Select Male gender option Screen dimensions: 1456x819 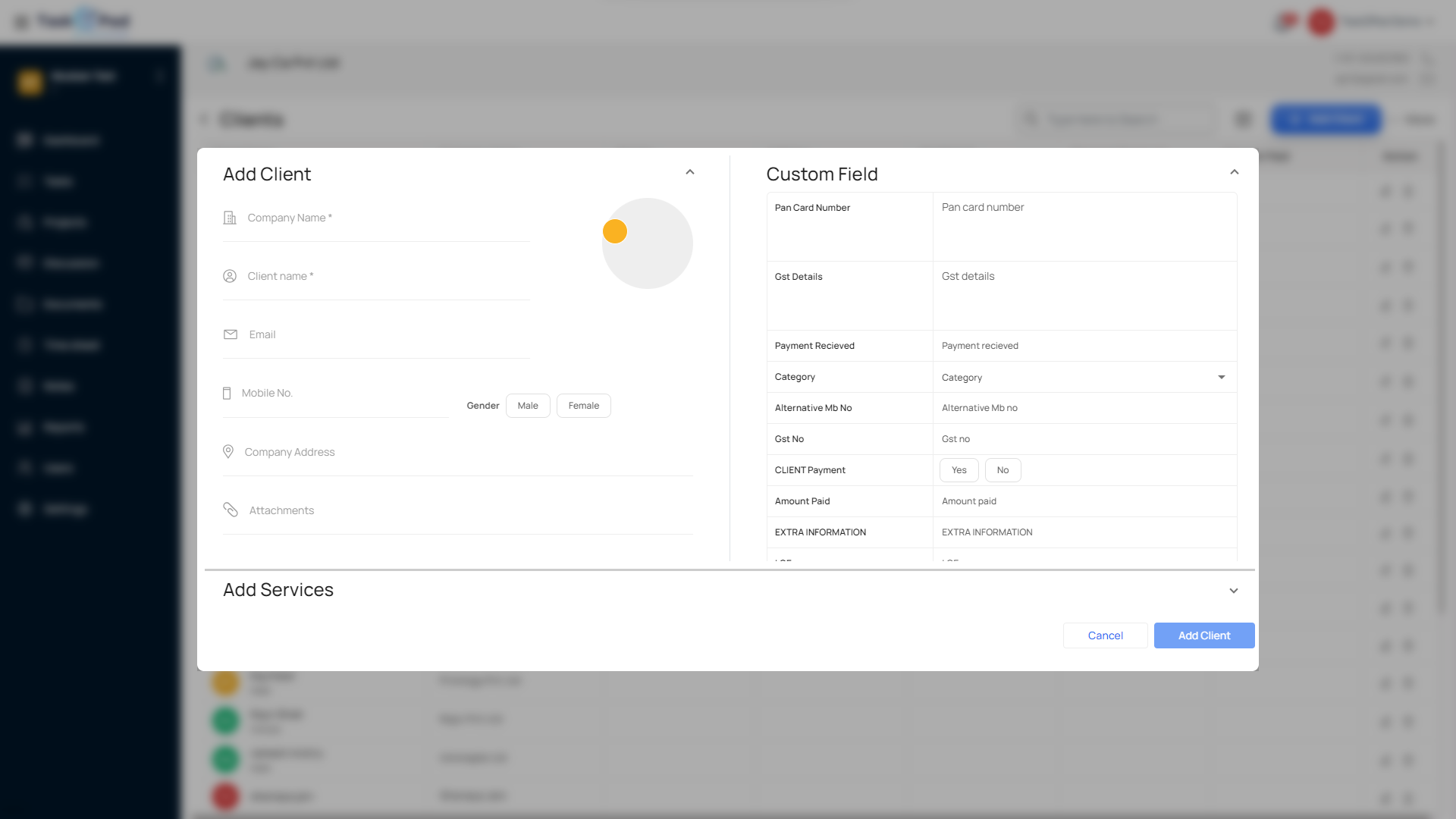click(528, 406)
